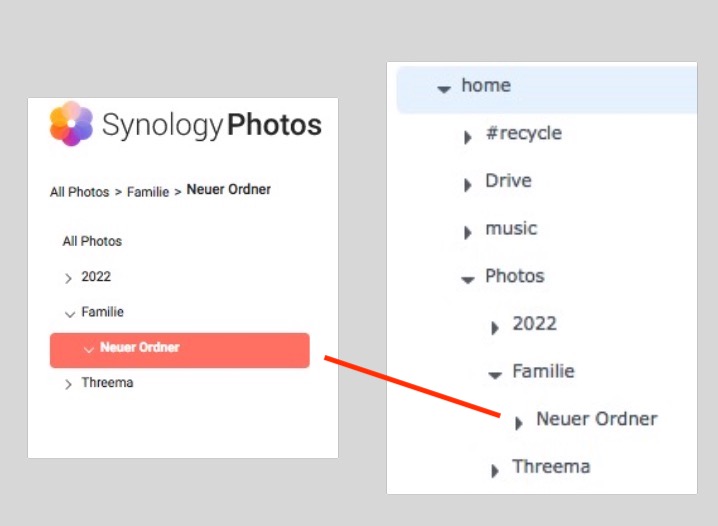Open All Photos breadcrumb link

click(79, 192)
